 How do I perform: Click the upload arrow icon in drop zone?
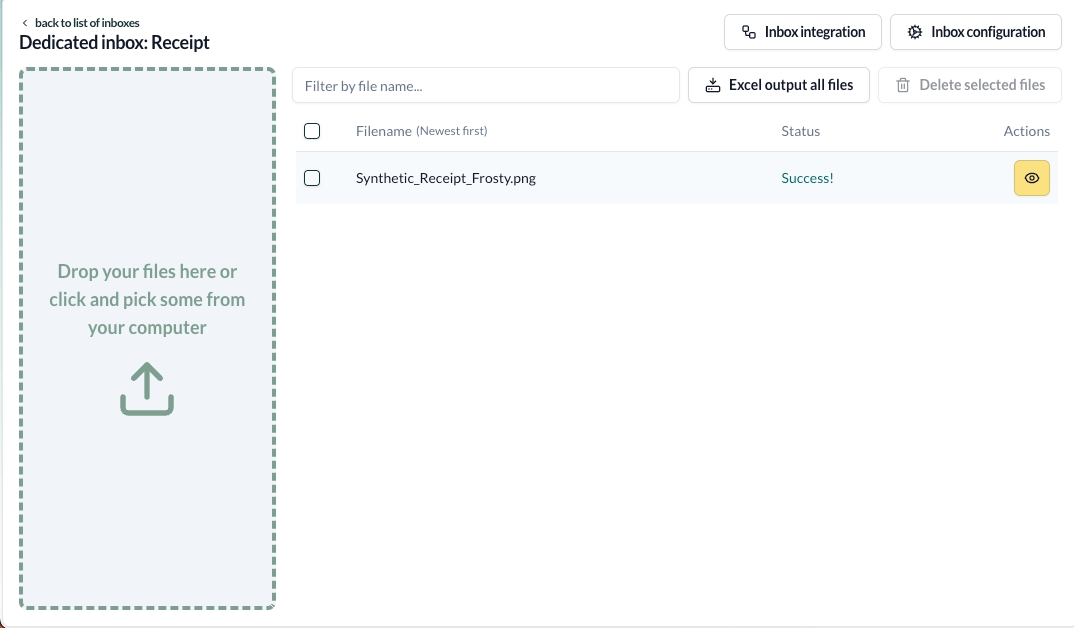click(147, 389)
